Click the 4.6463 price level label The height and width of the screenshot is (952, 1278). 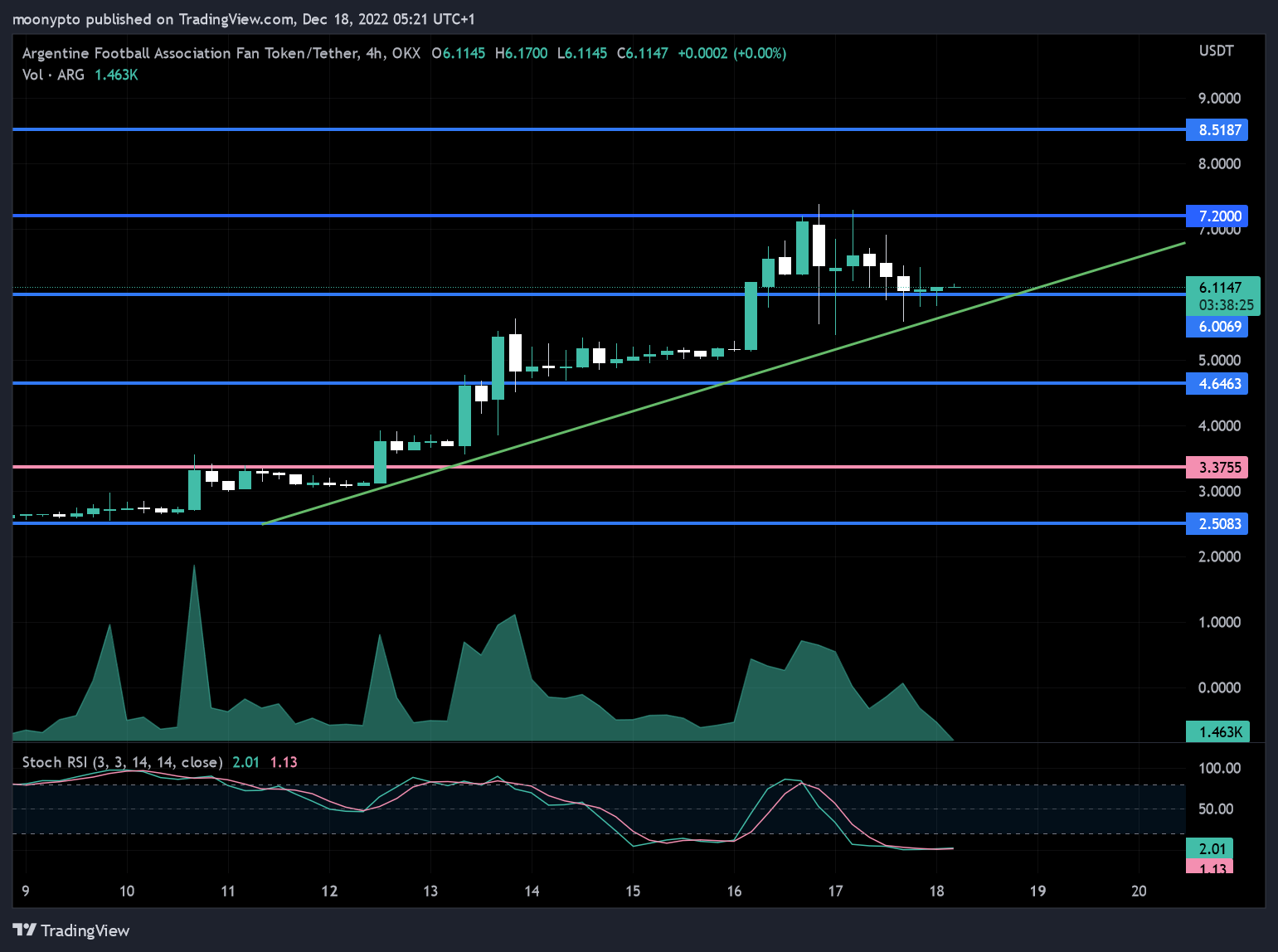(x=1217, y=383)
